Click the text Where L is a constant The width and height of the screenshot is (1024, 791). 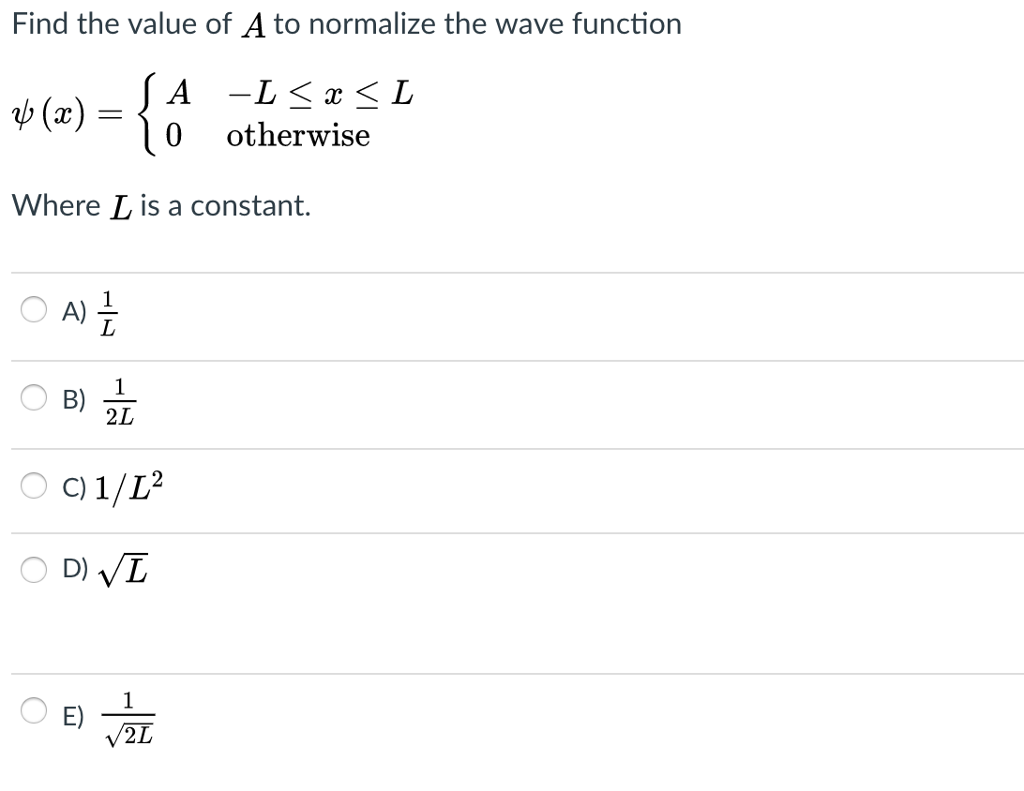click(160, 205)
